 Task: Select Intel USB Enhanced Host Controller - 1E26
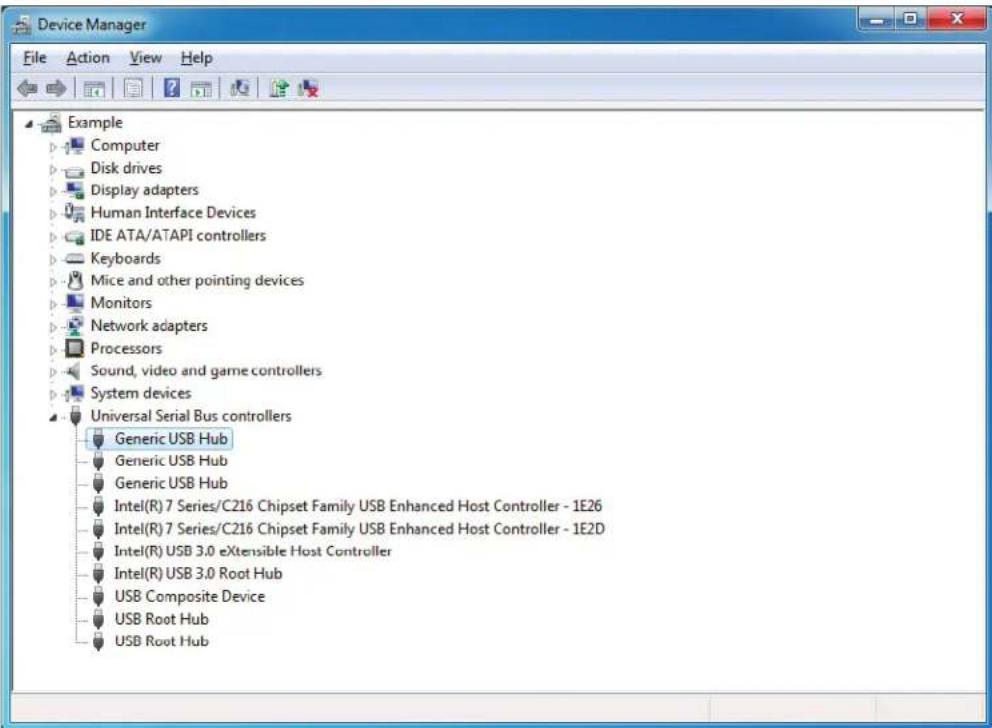[x=358, y=506]
